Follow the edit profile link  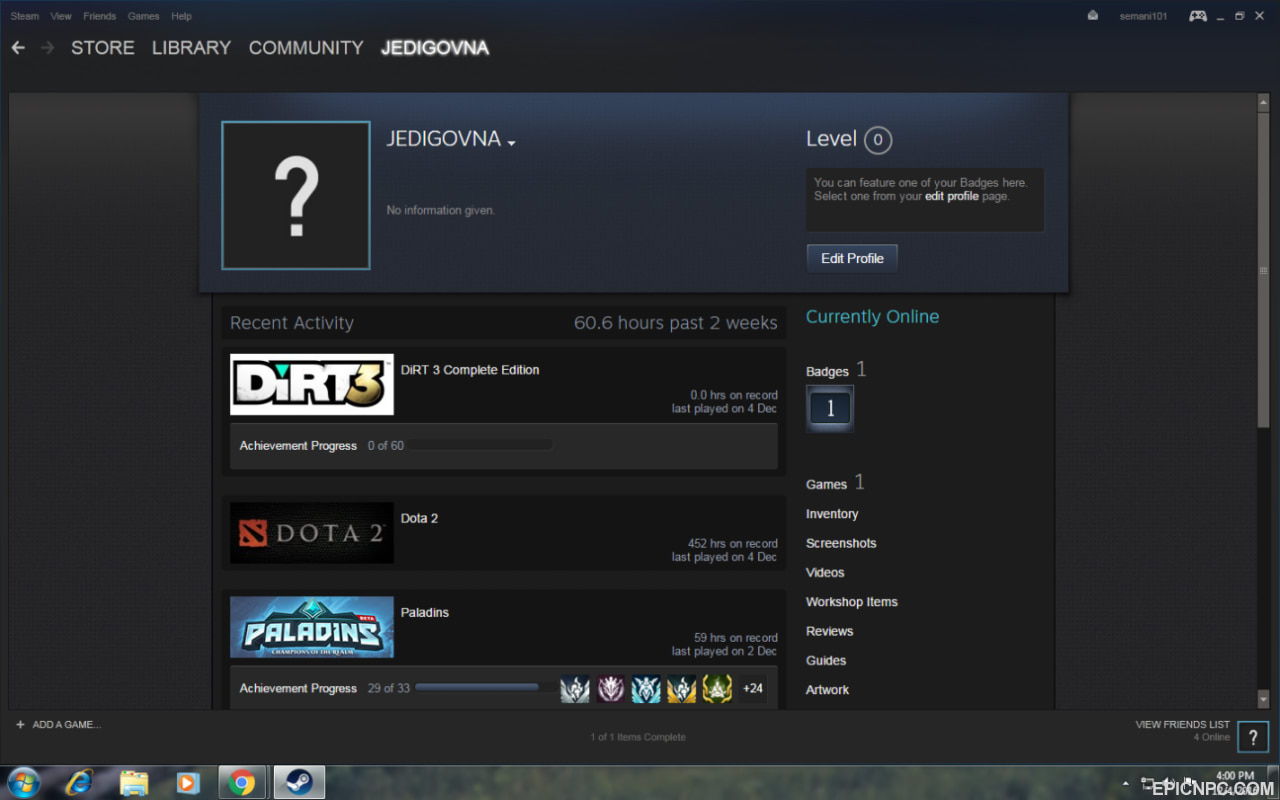click(x=952, y=196)
